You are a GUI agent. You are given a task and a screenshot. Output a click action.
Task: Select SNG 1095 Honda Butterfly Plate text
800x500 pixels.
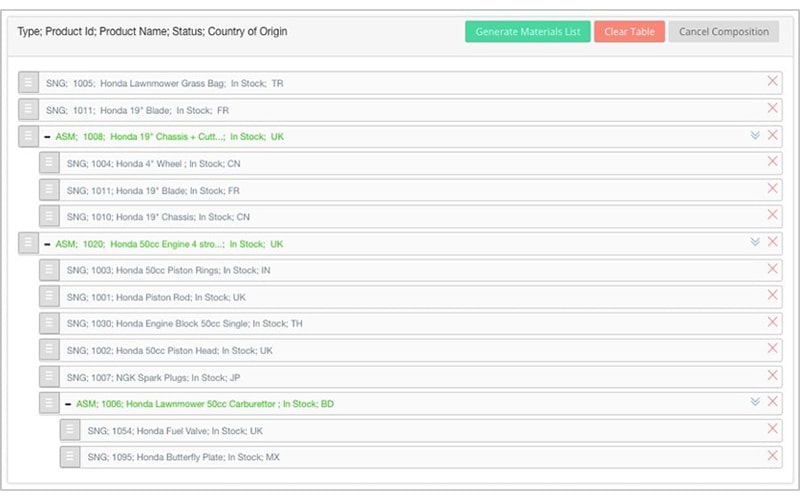tap(183, 457)
